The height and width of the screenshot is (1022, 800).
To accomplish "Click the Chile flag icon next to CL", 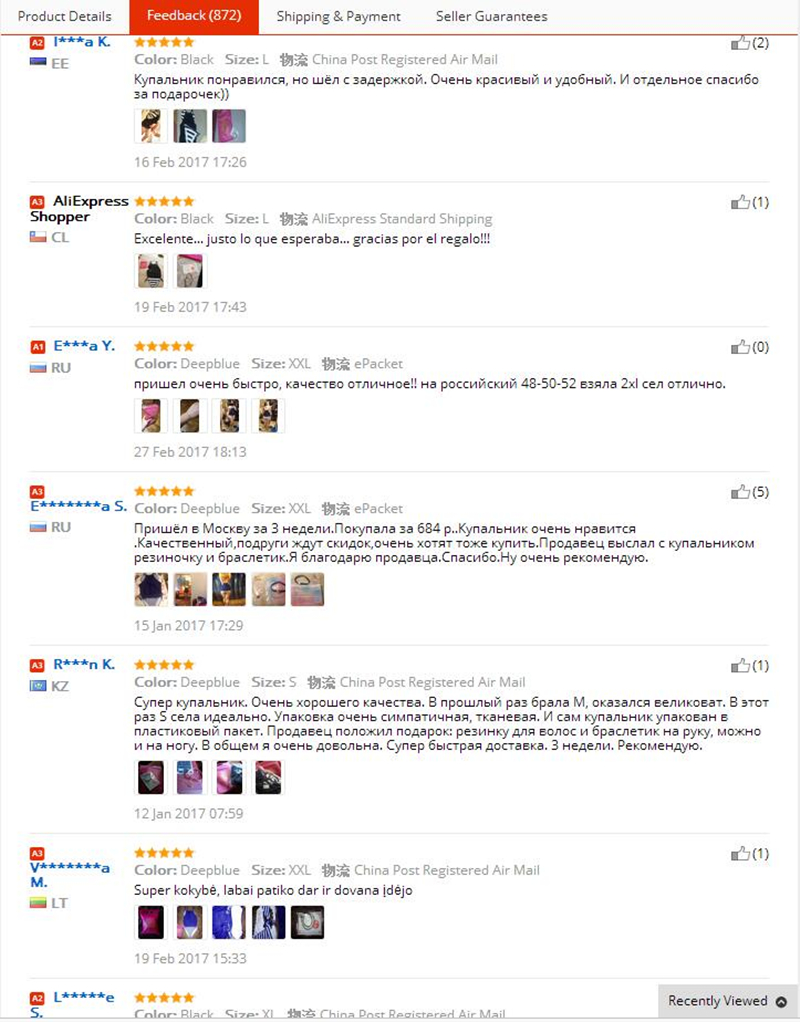I will [x=38, y=237].
